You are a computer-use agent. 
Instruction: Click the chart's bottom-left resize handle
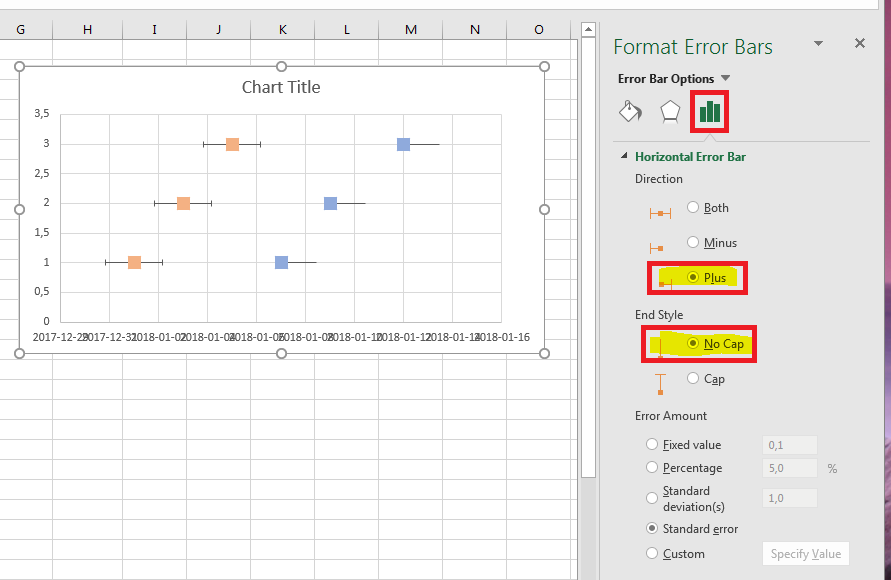click(x=19, y=353)
